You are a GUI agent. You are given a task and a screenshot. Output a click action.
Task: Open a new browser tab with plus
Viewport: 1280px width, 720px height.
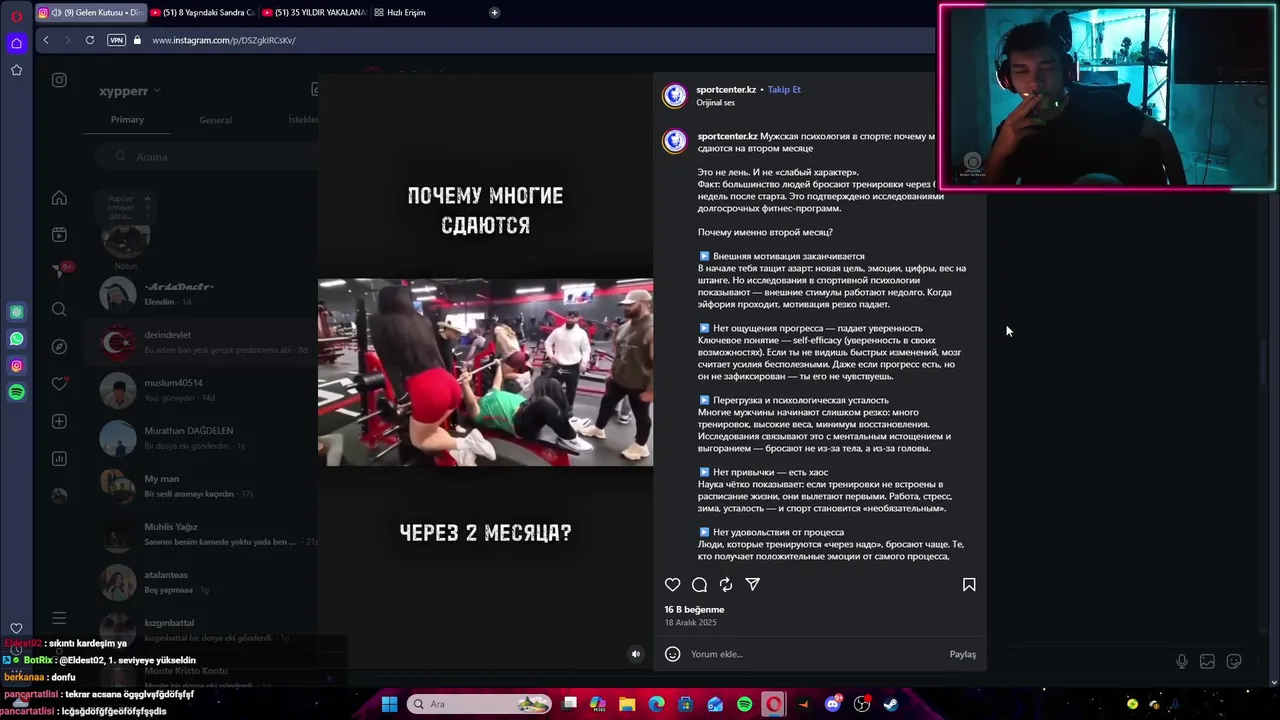494,12
